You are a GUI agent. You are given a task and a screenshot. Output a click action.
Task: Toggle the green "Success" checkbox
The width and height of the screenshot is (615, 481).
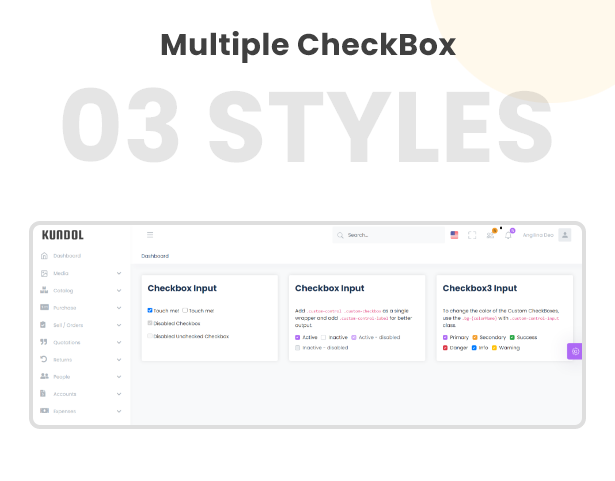[x=512, y=337]
